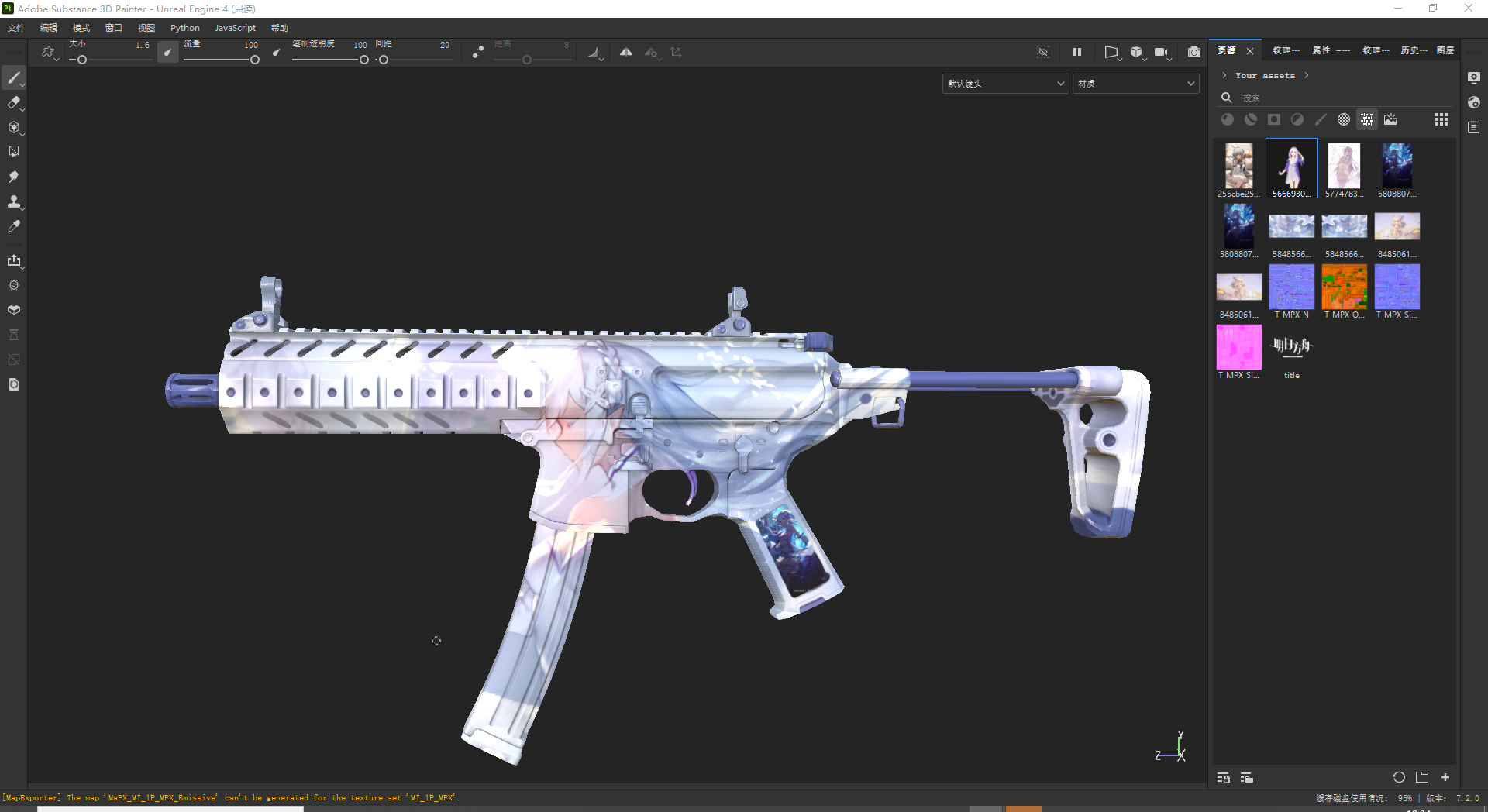1488x812 pixels.
Task: Open the 文件 menu
Action: coord(16,28)
